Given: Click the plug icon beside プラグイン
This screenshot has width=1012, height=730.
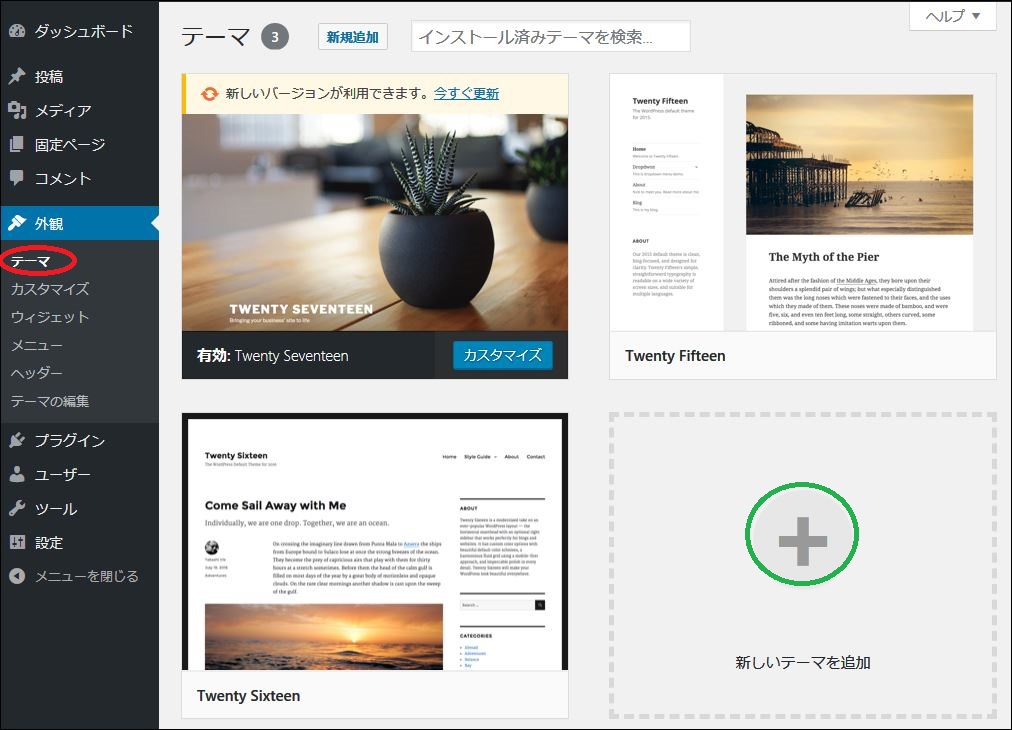Looking at the screenshot, I should point(17,440).
